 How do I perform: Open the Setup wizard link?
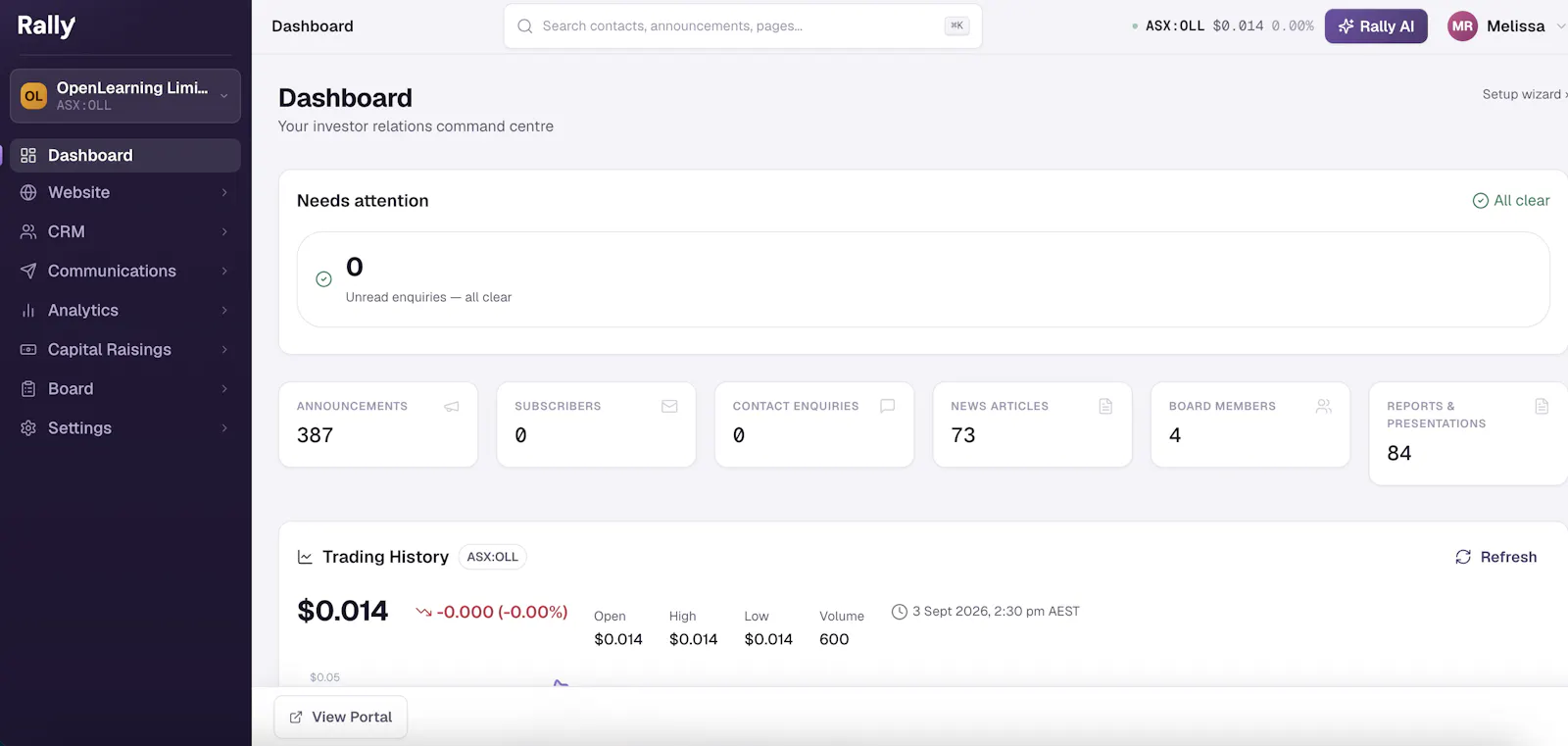1524,94
